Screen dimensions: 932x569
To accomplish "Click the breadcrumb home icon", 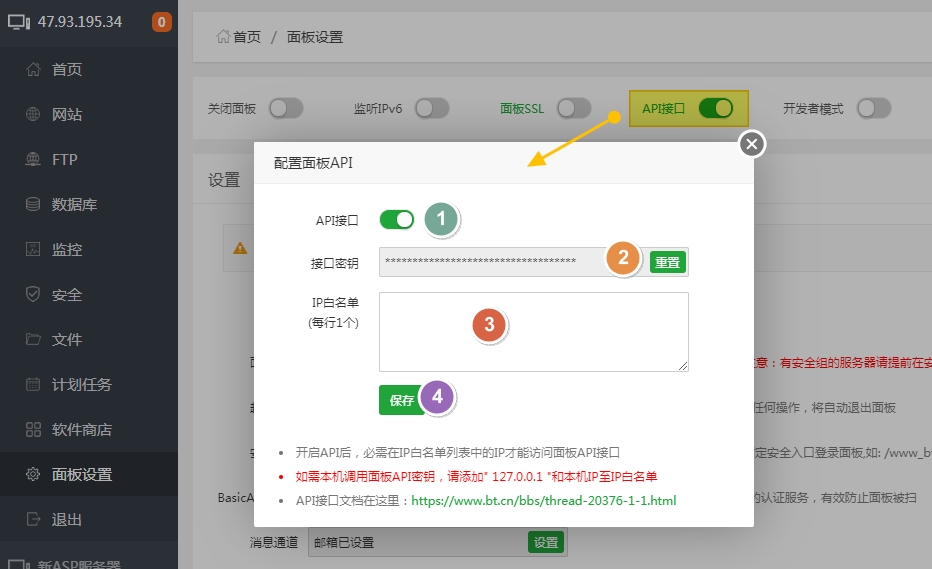I will [x=223, y=37].
